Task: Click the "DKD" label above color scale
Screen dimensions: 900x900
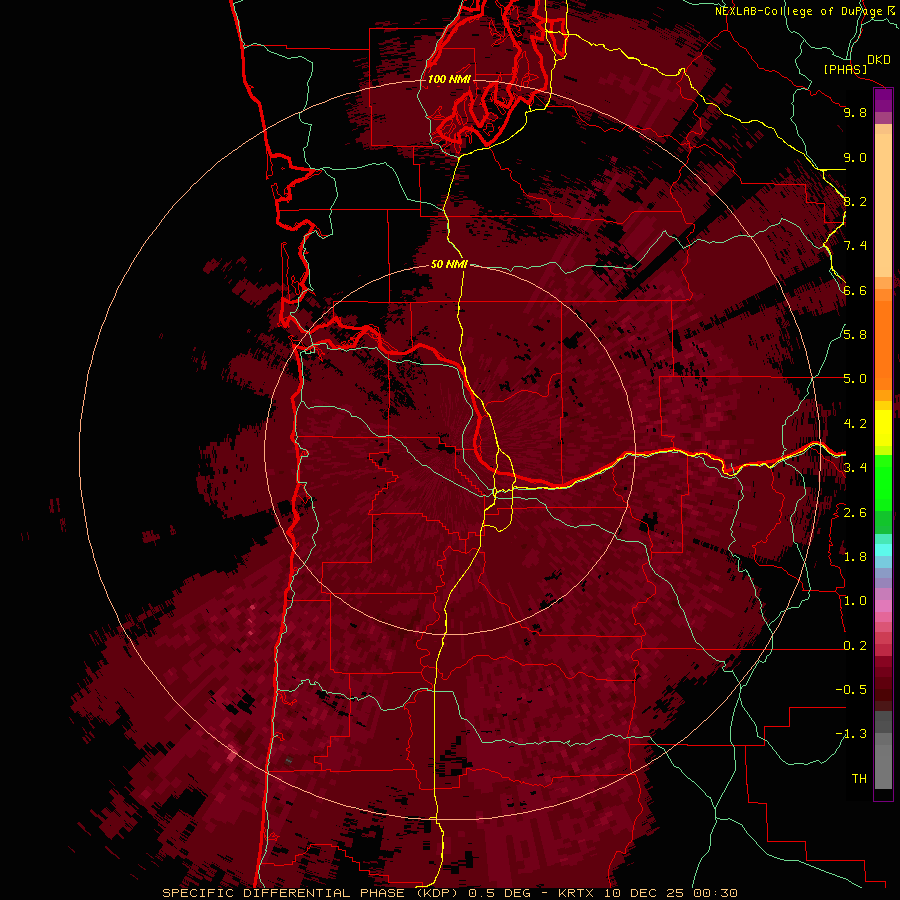Action: pos(879,60)
